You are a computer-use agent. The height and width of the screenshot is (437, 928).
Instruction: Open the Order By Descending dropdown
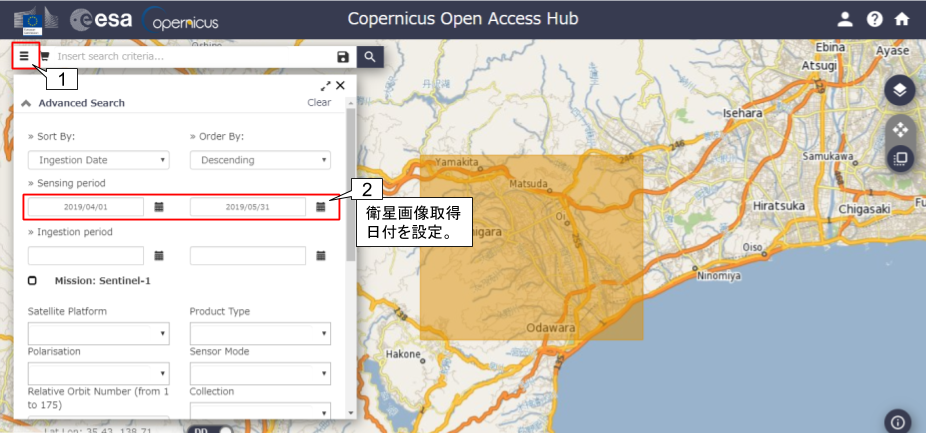[260, 160]
